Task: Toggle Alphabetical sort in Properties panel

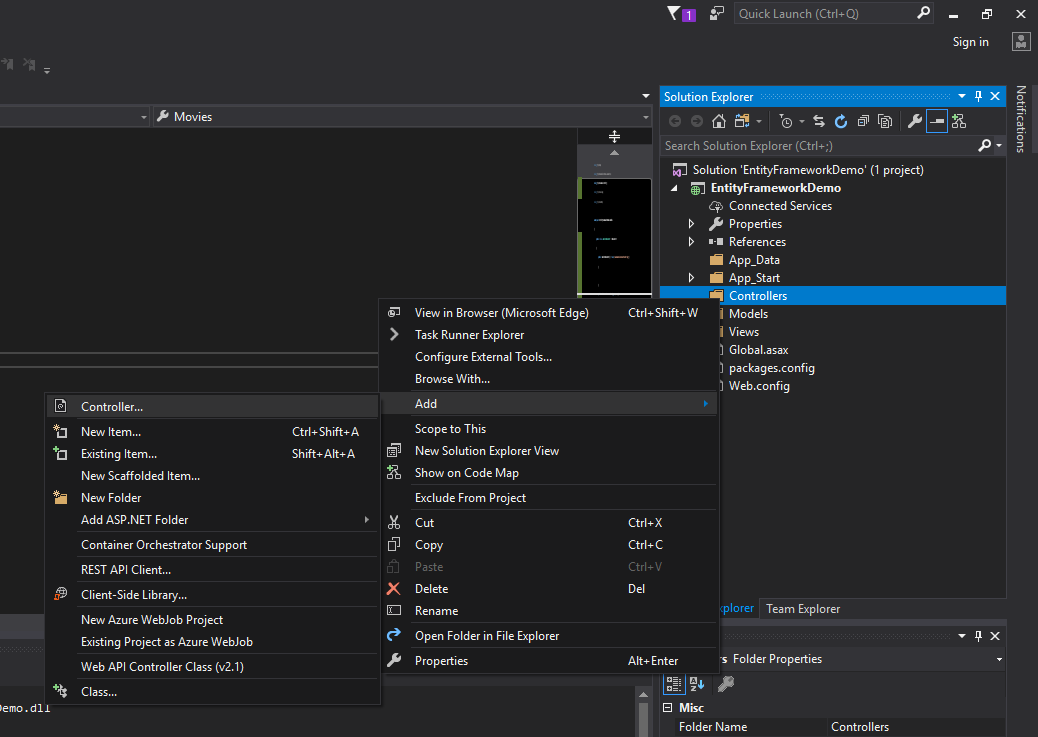Action: tap(696, 683)
